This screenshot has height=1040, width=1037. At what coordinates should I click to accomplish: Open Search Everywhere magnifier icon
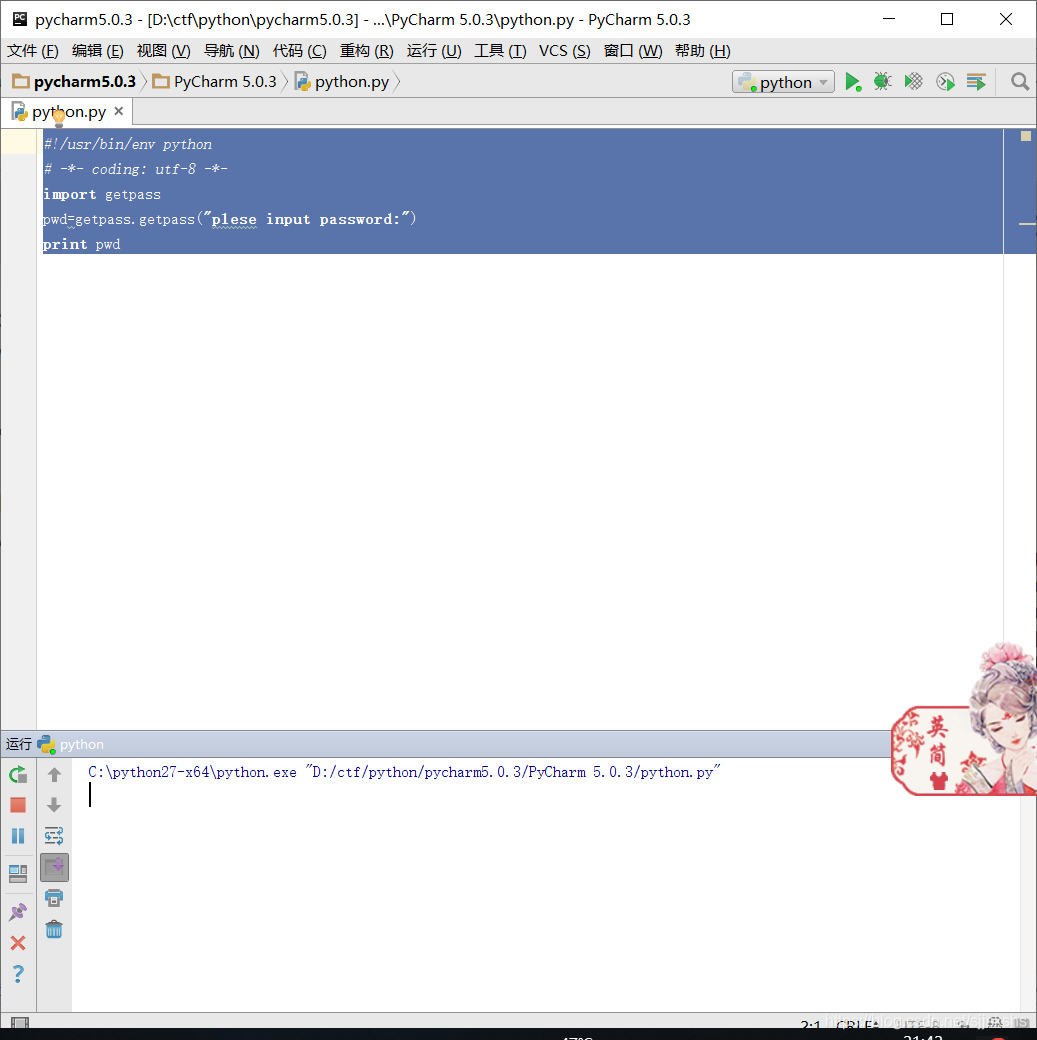click(1020, 82)
